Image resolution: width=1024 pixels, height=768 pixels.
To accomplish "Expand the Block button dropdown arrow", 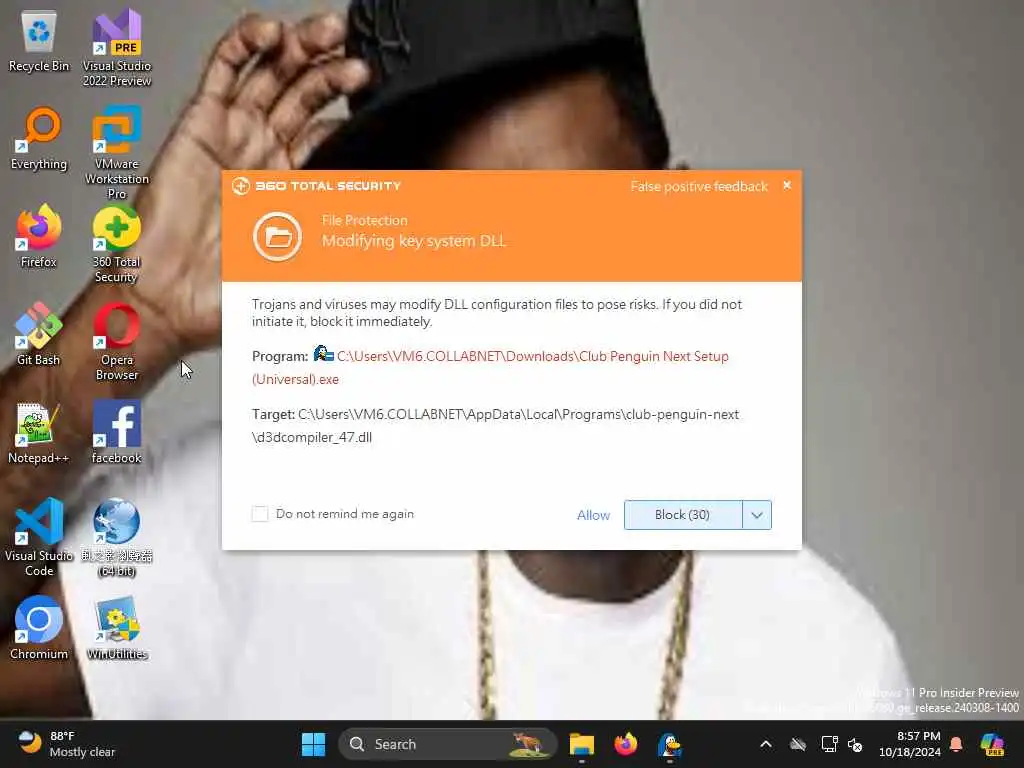I will [x=757, y=515].
